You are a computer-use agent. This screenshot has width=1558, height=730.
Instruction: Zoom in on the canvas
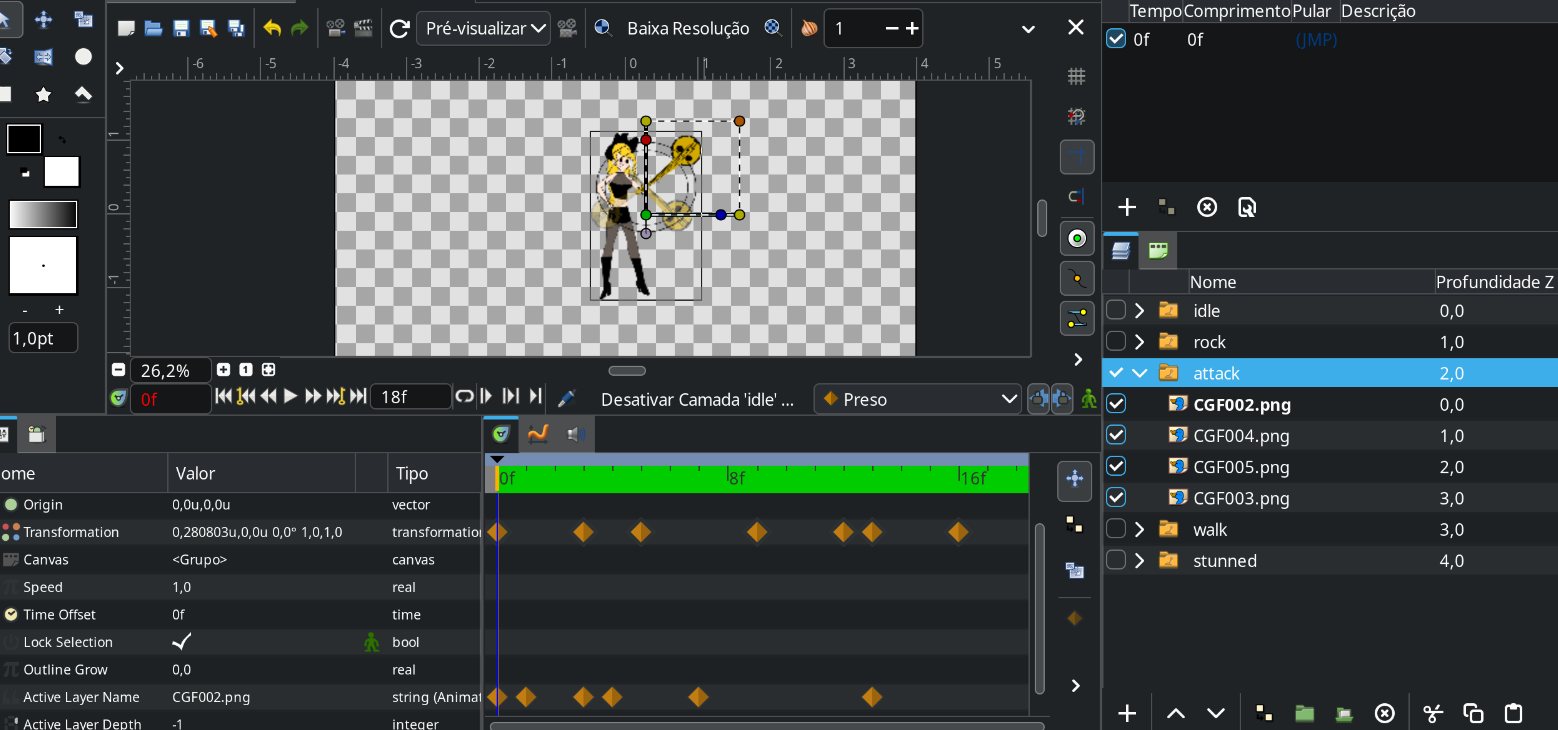coord(224,370)
